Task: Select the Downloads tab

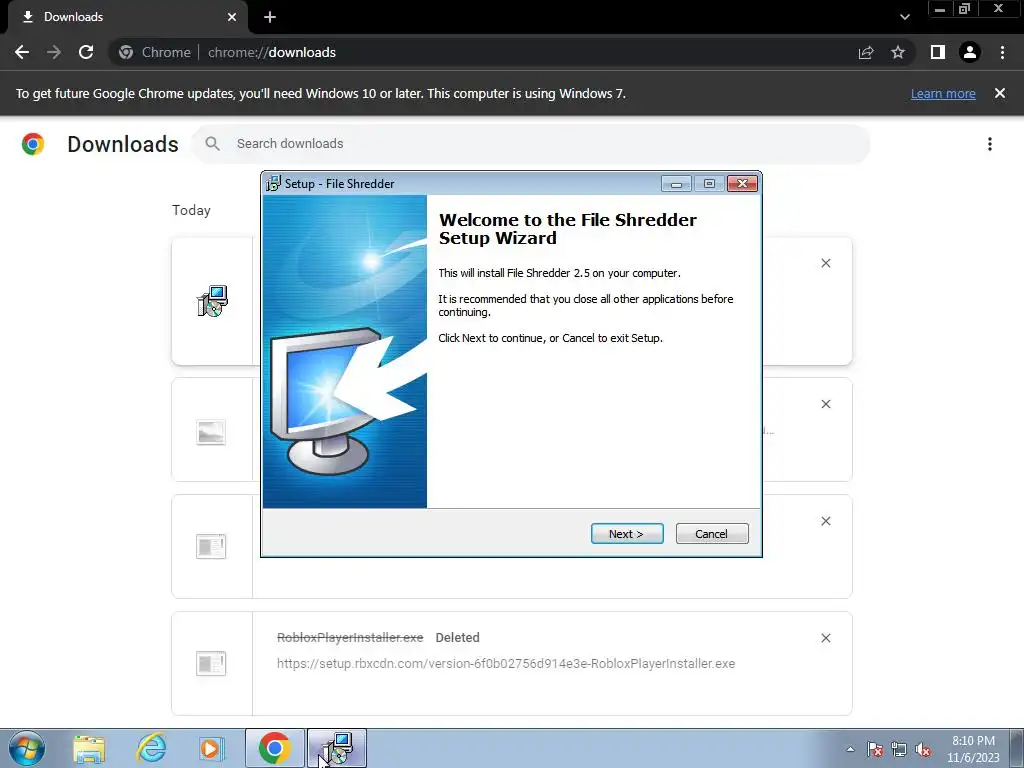Action: coord(128,17)
